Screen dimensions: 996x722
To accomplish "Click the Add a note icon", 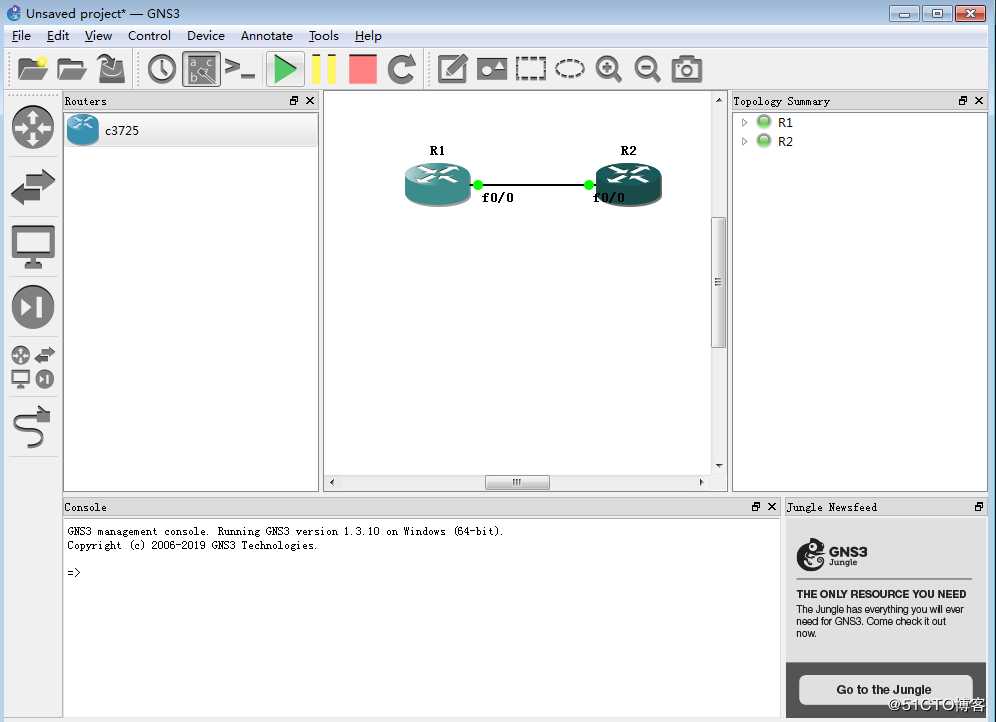I will tap(453, 69).
